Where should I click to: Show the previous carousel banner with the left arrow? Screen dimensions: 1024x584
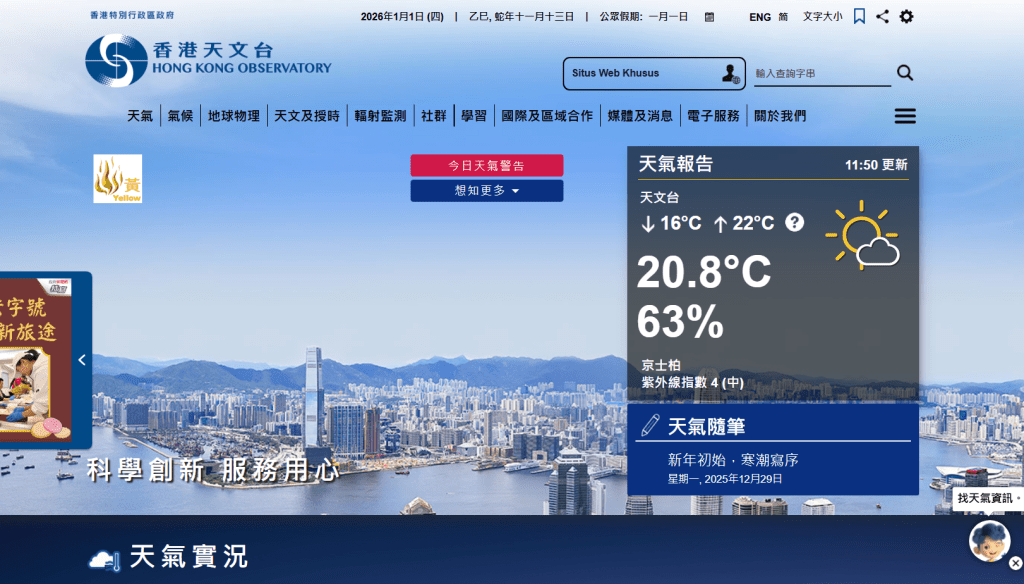pyautogui.click(x=82, y=360)
